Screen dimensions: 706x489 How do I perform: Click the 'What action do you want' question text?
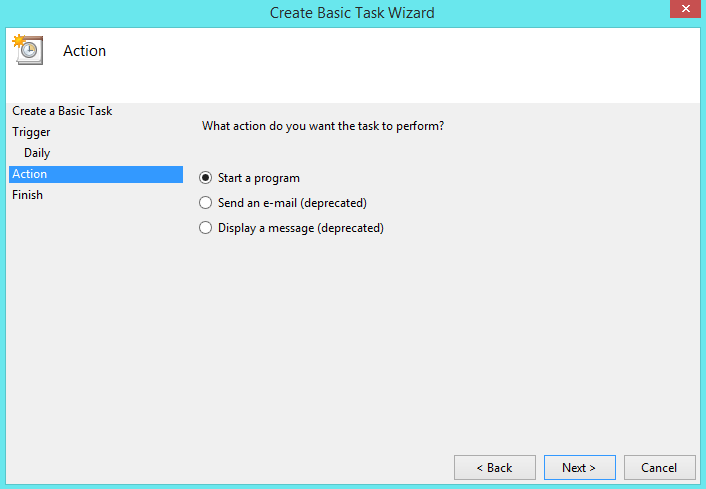click(323, 126)
